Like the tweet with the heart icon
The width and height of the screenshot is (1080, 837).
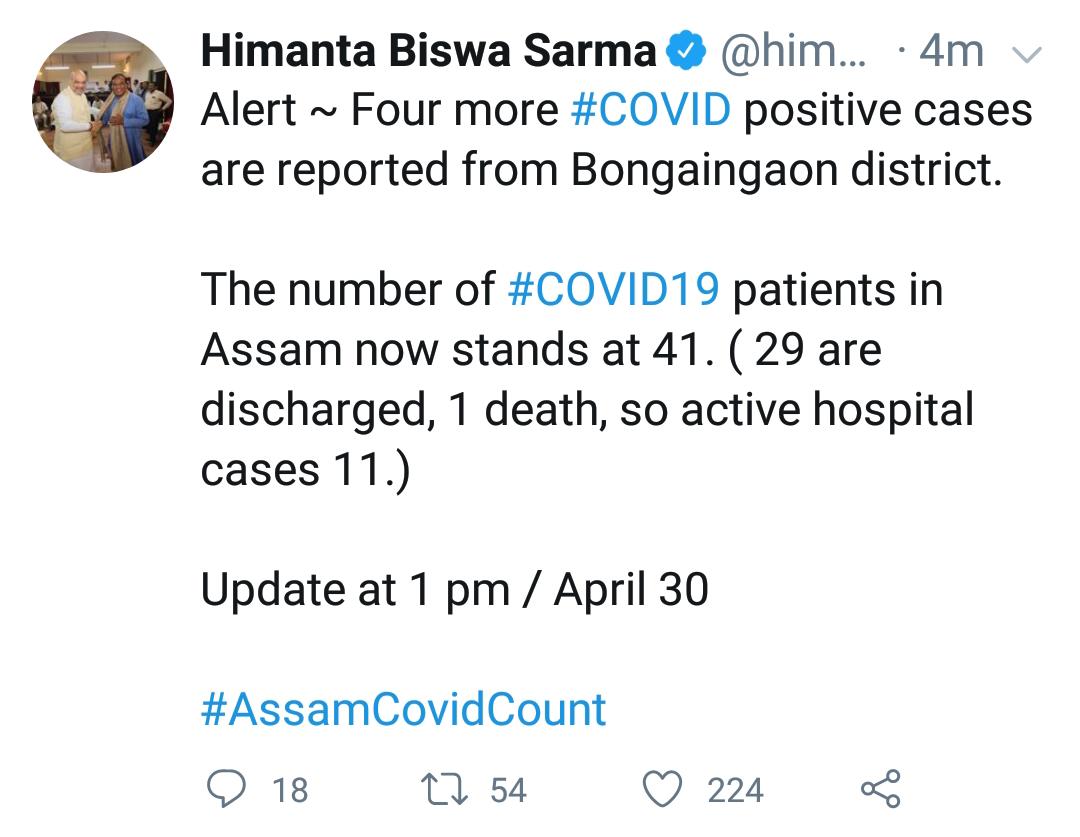point(662,789)
